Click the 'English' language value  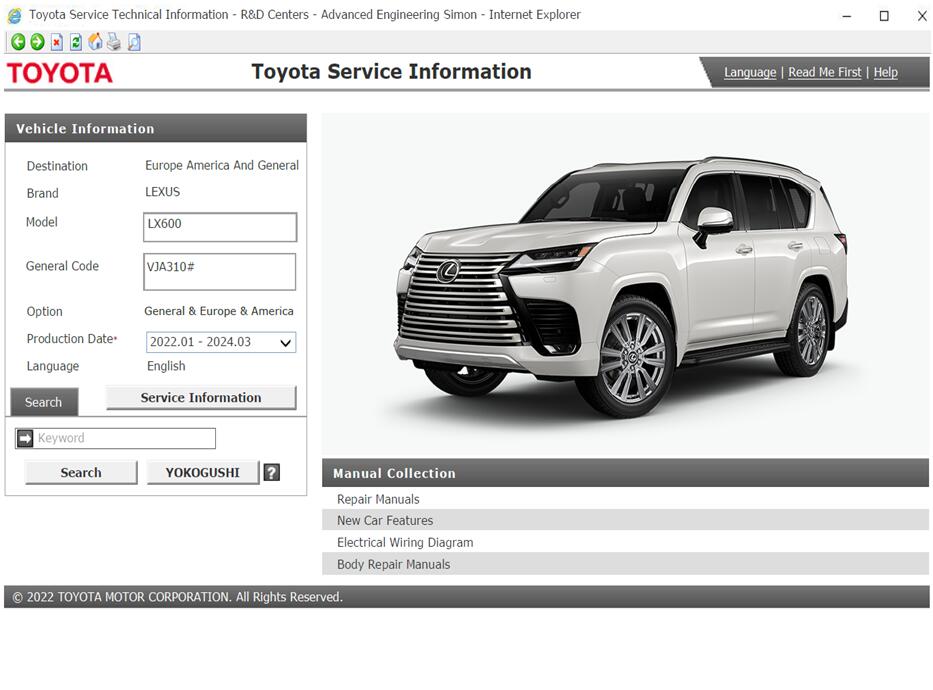click(x=166, y=366)
